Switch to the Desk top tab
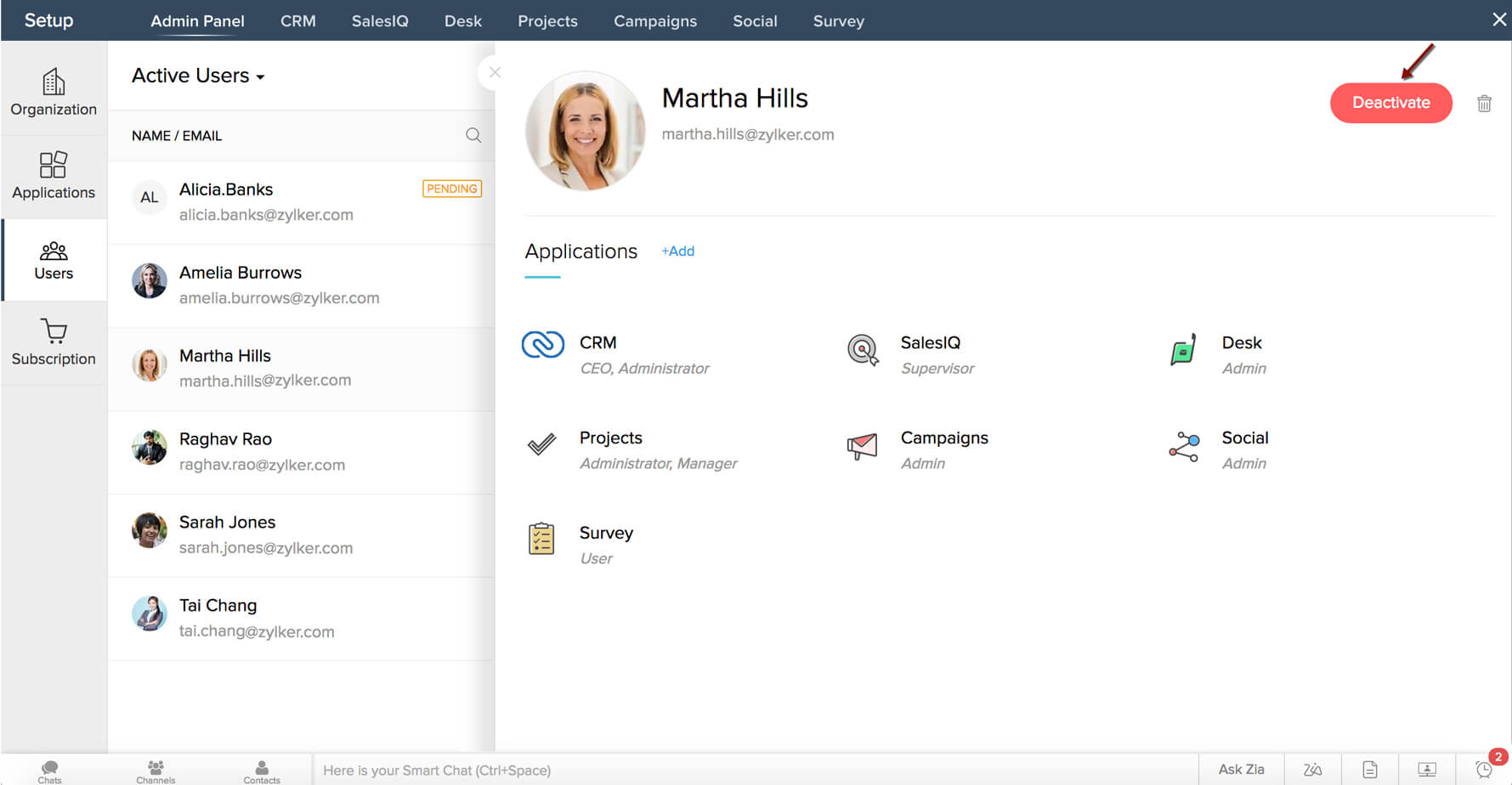 point(463,21)
